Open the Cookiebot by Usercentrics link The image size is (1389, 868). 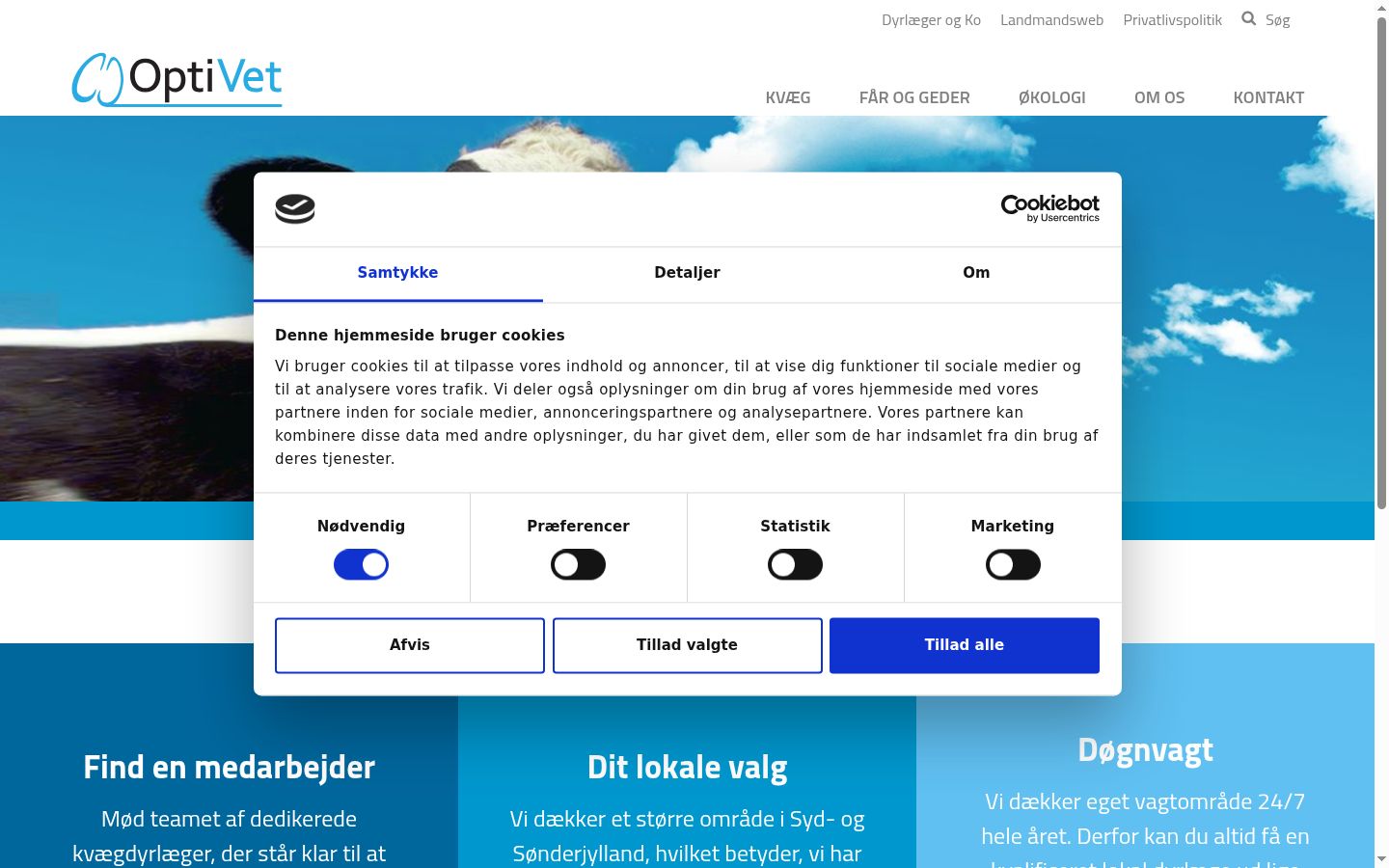[x=1050, y=208]
